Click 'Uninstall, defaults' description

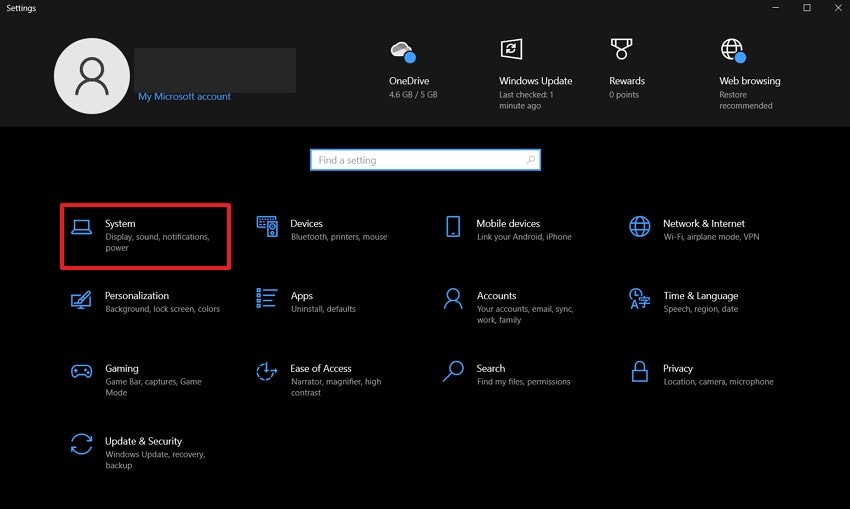click(323, 309)
